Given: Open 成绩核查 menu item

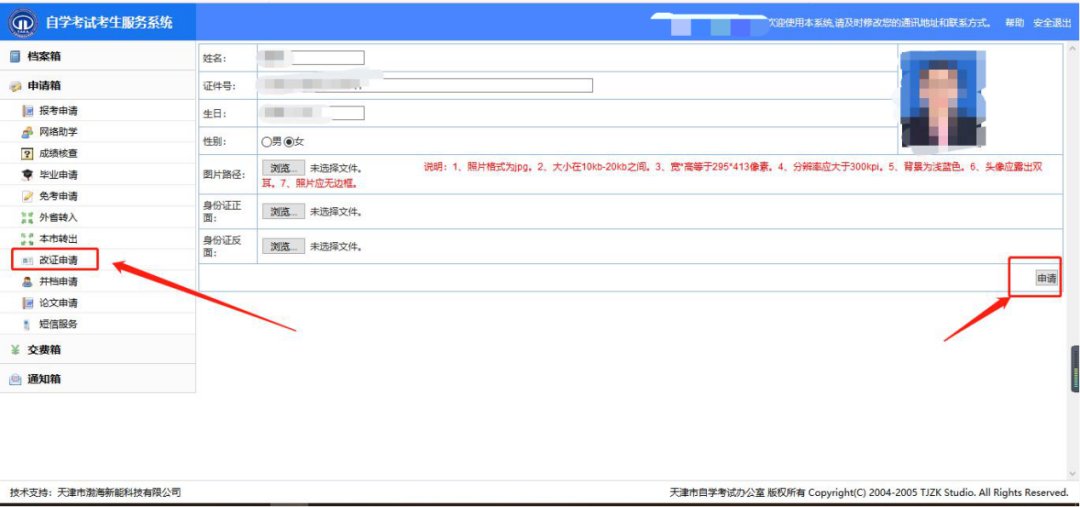Looking at the screenshot, I should (59, 154).
